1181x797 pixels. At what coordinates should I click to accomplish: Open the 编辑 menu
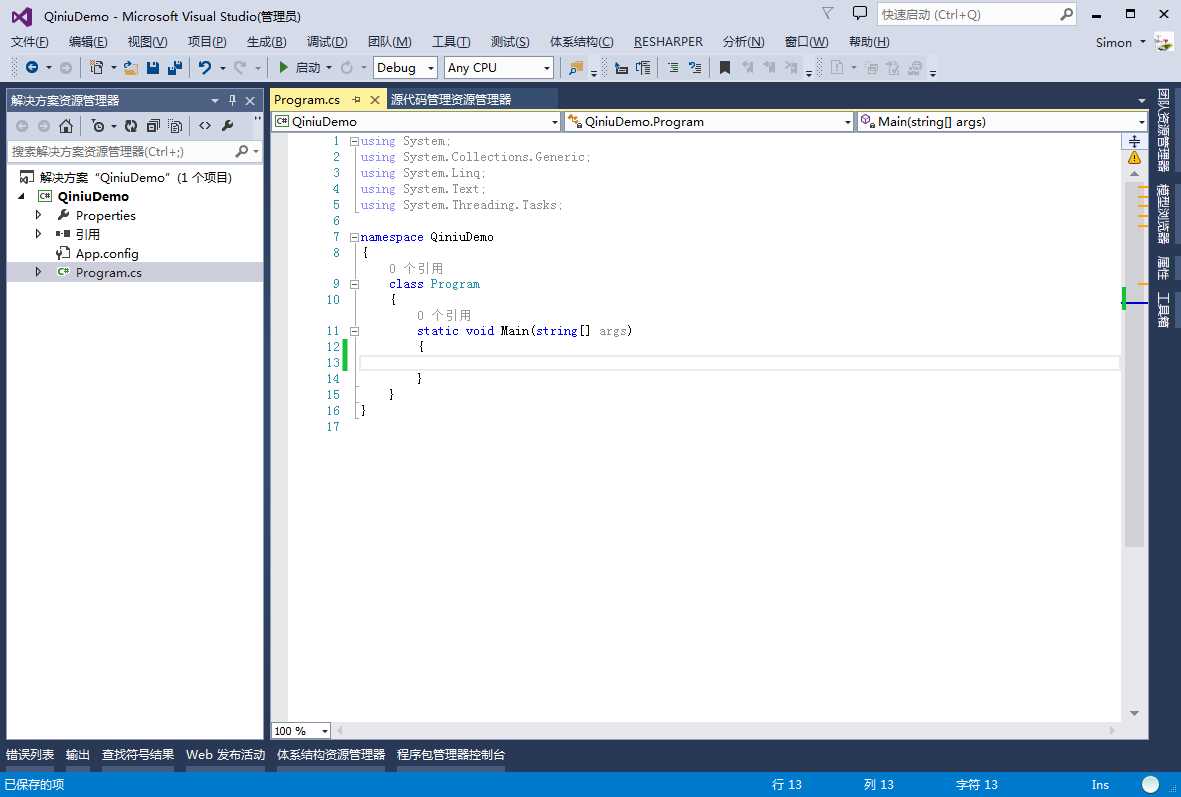point(88,42)
